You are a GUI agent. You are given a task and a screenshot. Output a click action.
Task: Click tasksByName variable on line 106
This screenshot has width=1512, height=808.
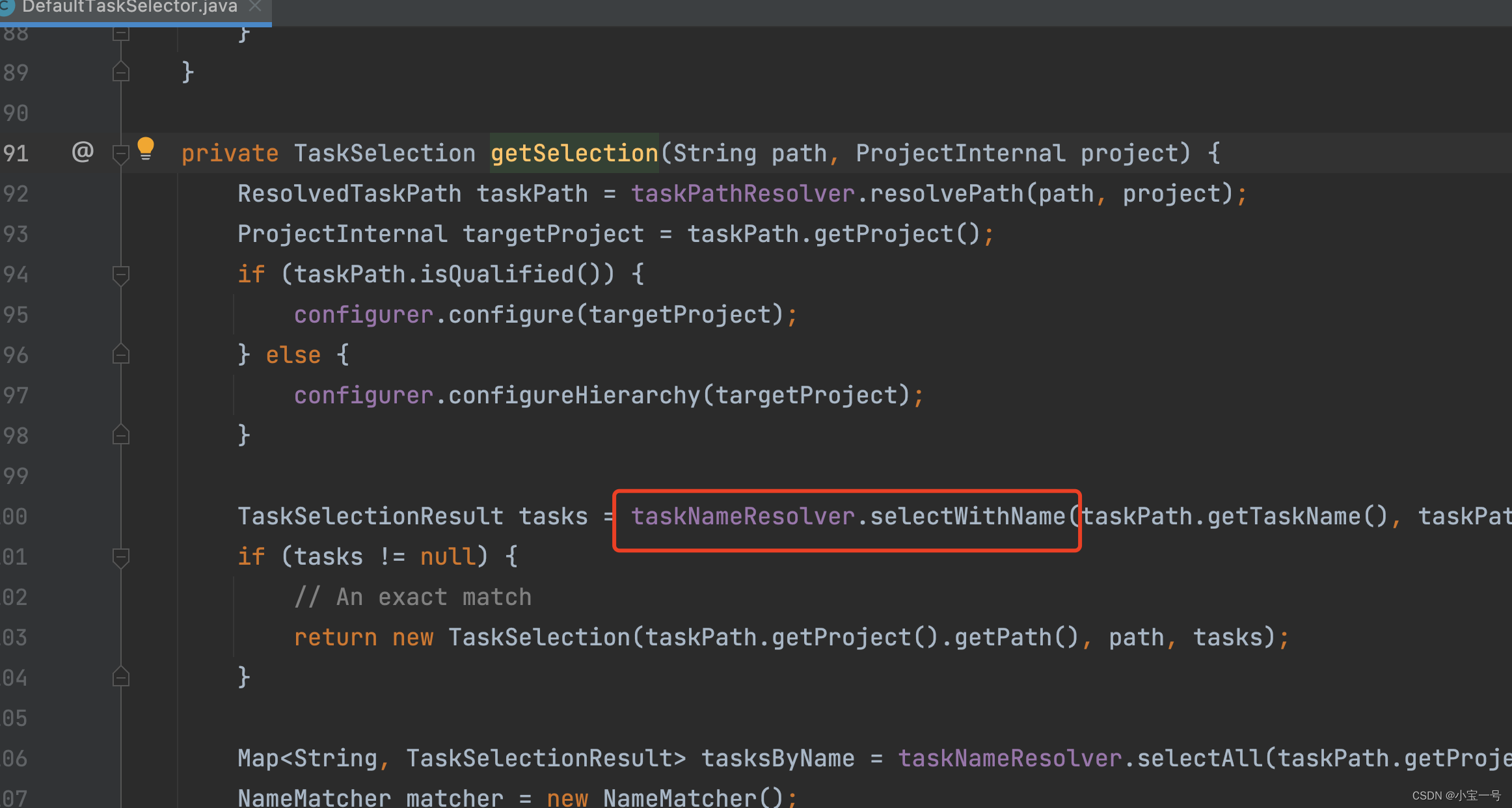pos(778,759)
